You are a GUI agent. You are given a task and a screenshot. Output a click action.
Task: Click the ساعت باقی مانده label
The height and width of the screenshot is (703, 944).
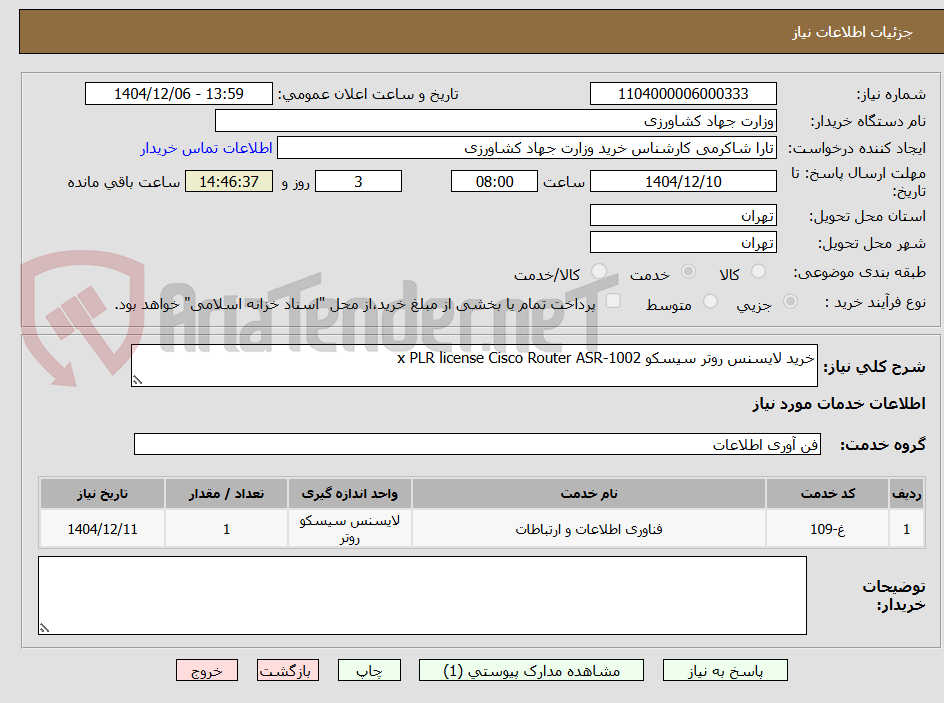[x=123, y=182]
